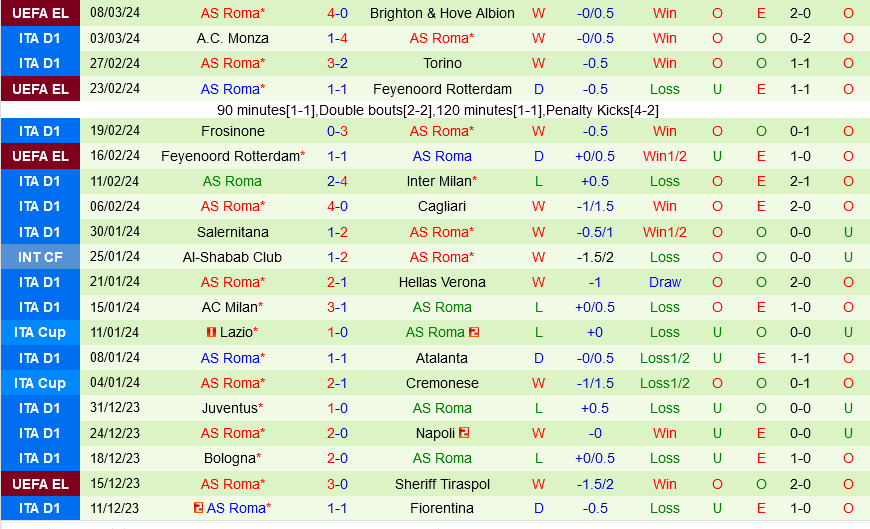The width and height of the screenshot is (870, 529).
Task: Click red card icon after AS Roma, Lazio row
Action: [474, 332]
